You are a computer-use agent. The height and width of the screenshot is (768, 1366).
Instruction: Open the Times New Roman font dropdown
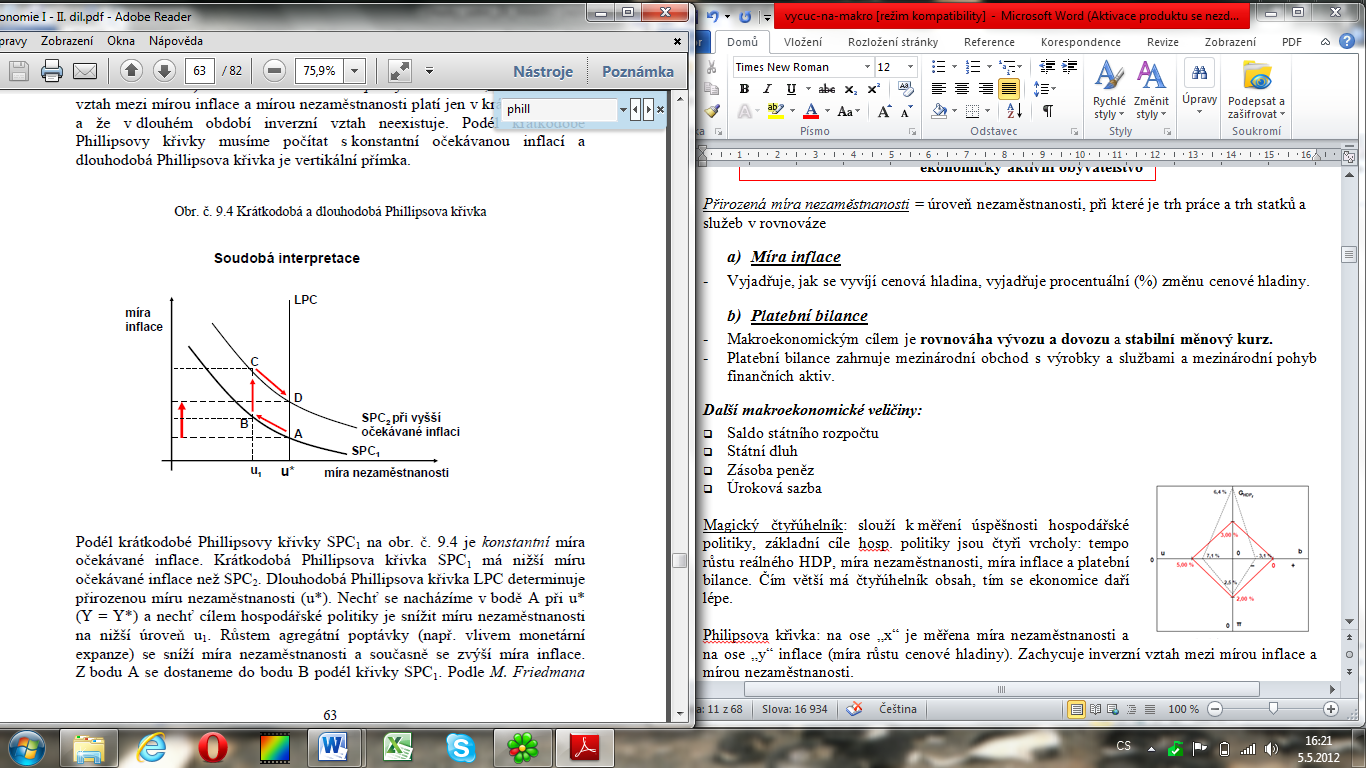865,67
